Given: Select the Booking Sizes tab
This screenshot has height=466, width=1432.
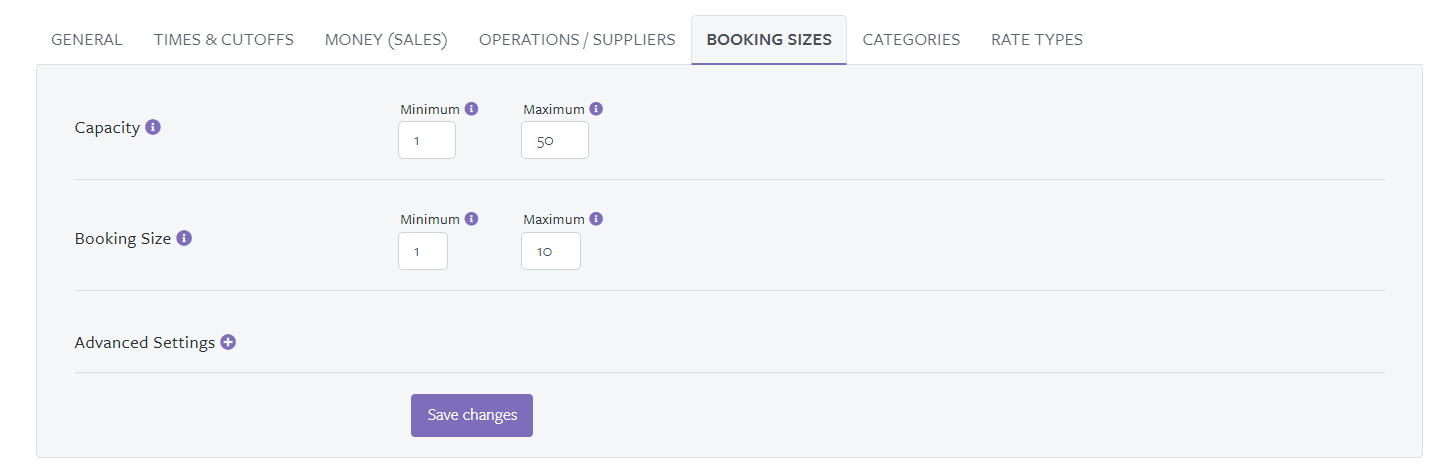Looking at the screenshot, I should (x=768, y=40).
